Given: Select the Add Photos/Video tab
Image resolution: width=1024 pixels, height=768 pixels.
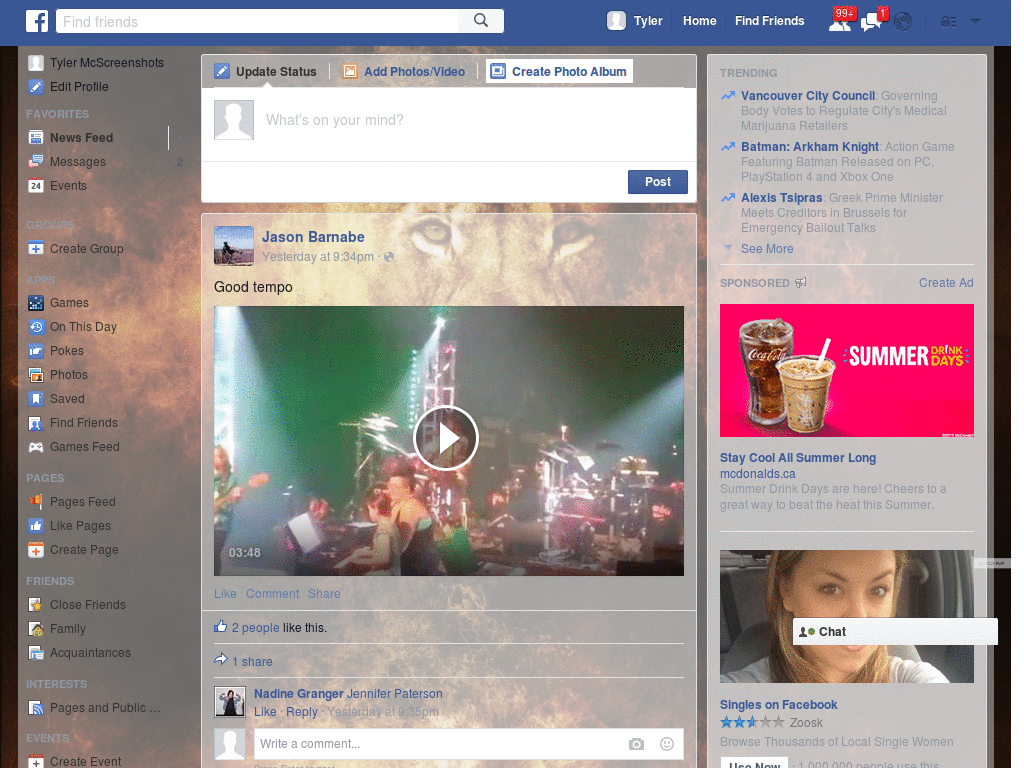Looking at the screenshot, I should coord(404,71).
